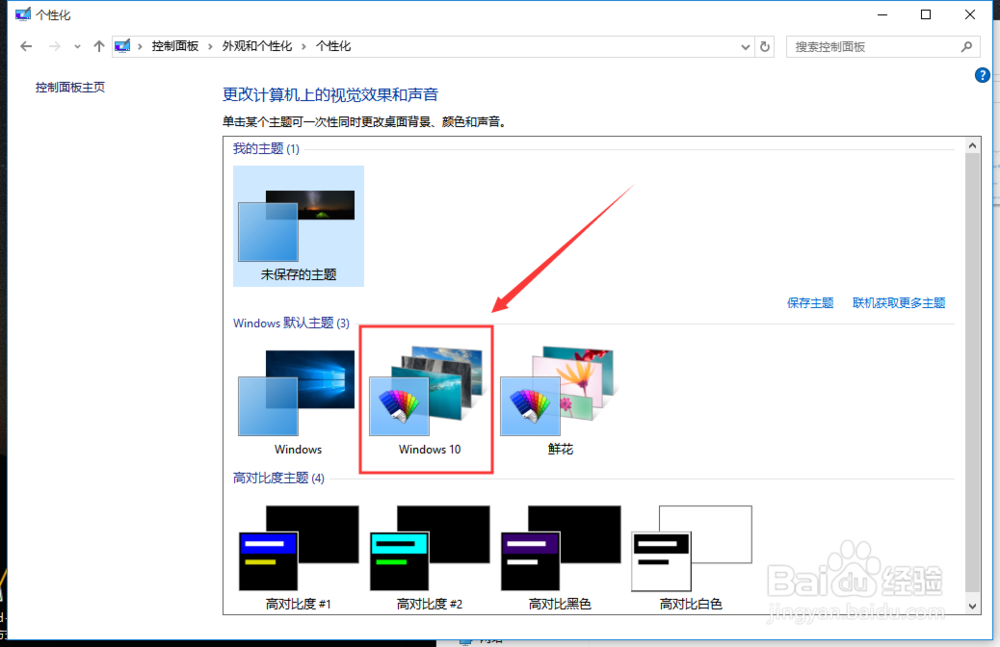
Task: Click the 保存主题 link
Action: pyautogui.click(x=810, y=302)
